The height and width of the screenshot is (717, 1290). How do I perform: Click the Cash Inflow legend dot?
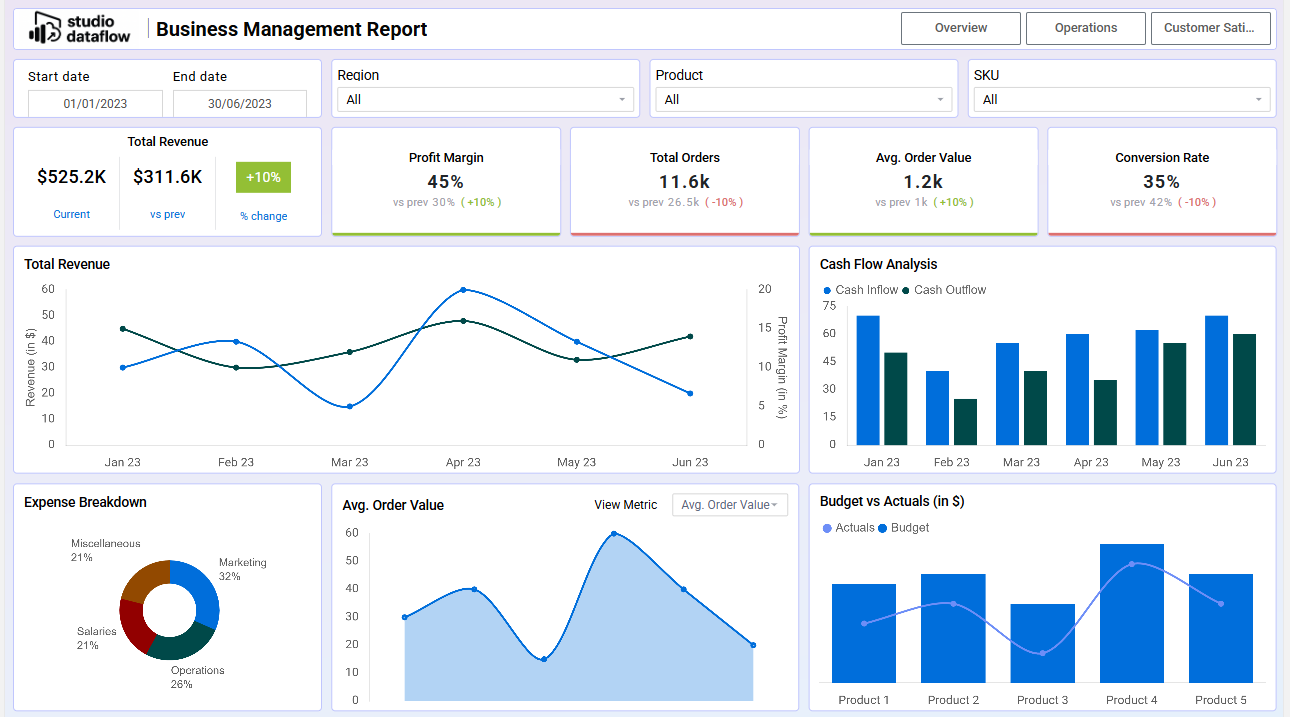[x=827, y=290]
